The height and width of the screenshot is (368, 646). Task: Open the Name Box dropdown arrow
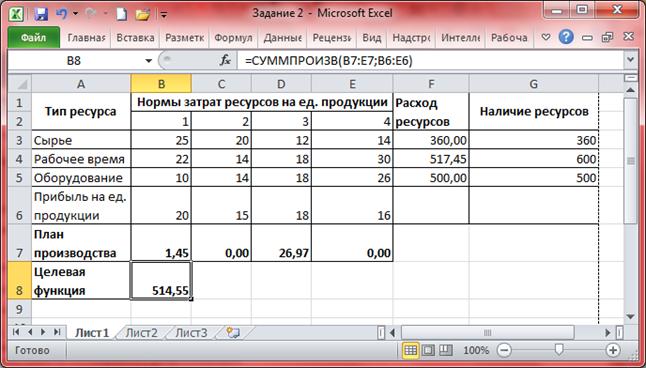tap(149, 61)
